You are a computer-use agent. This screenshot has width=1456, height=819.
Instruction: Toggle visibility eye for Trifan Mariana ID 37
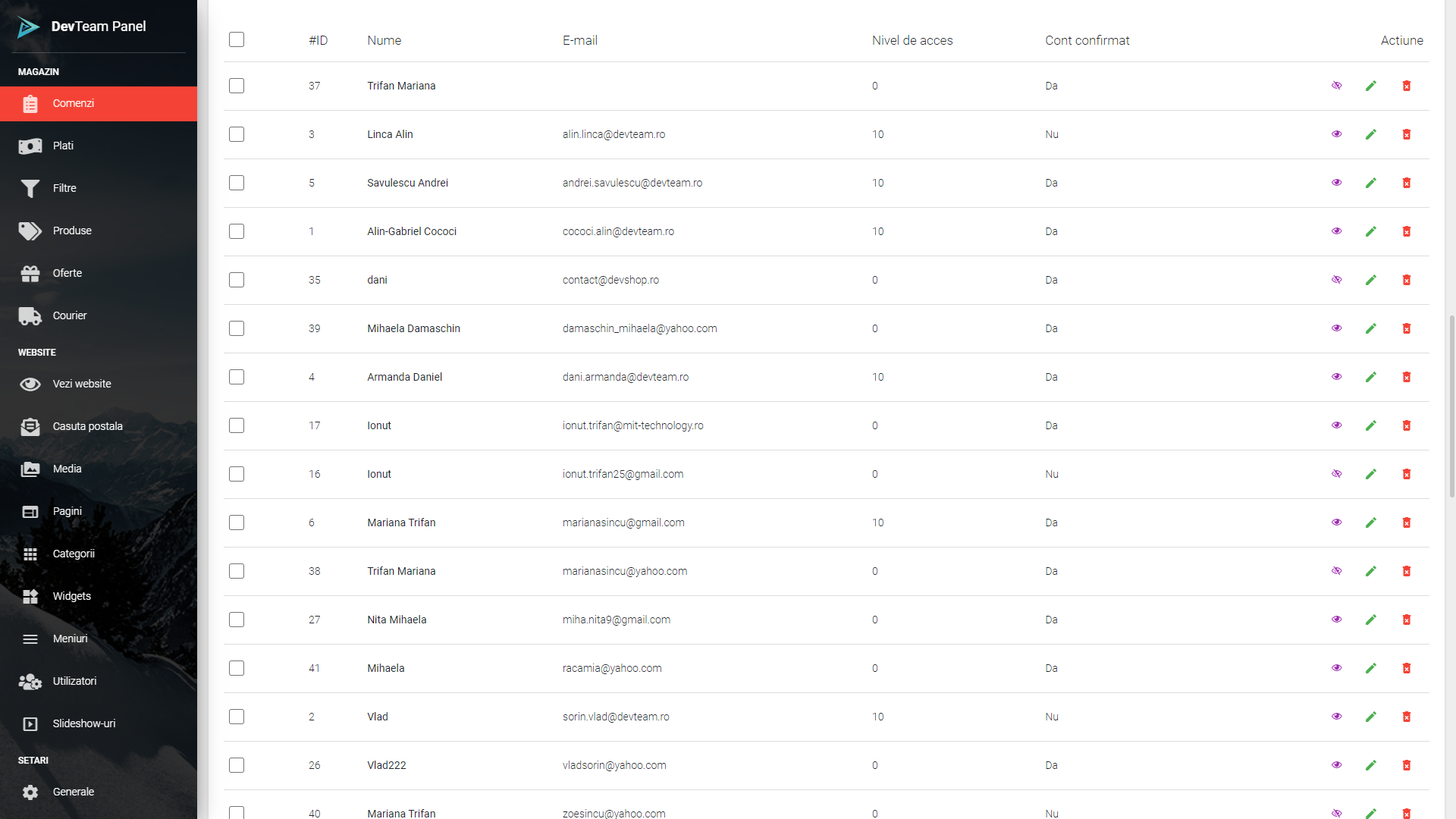click(1337, 86)
